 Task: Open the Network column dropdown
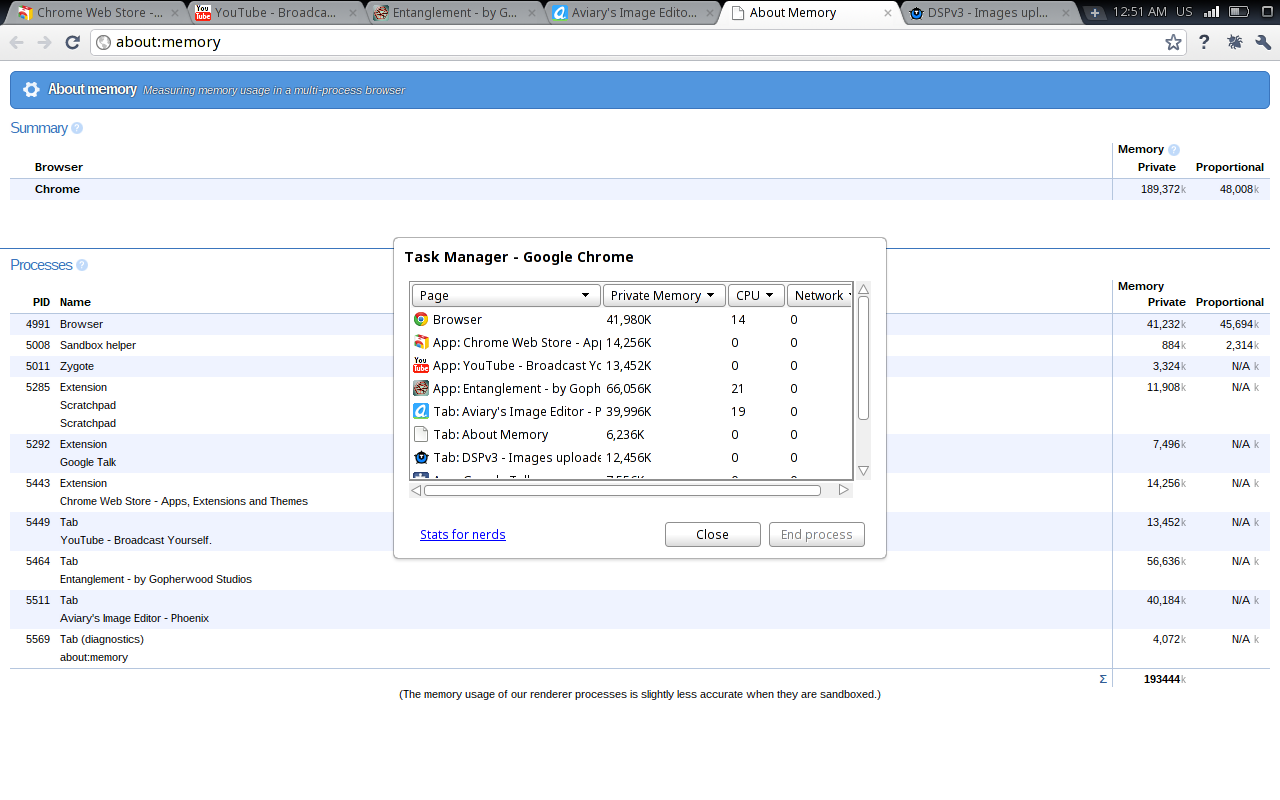[x=819, y=295]
